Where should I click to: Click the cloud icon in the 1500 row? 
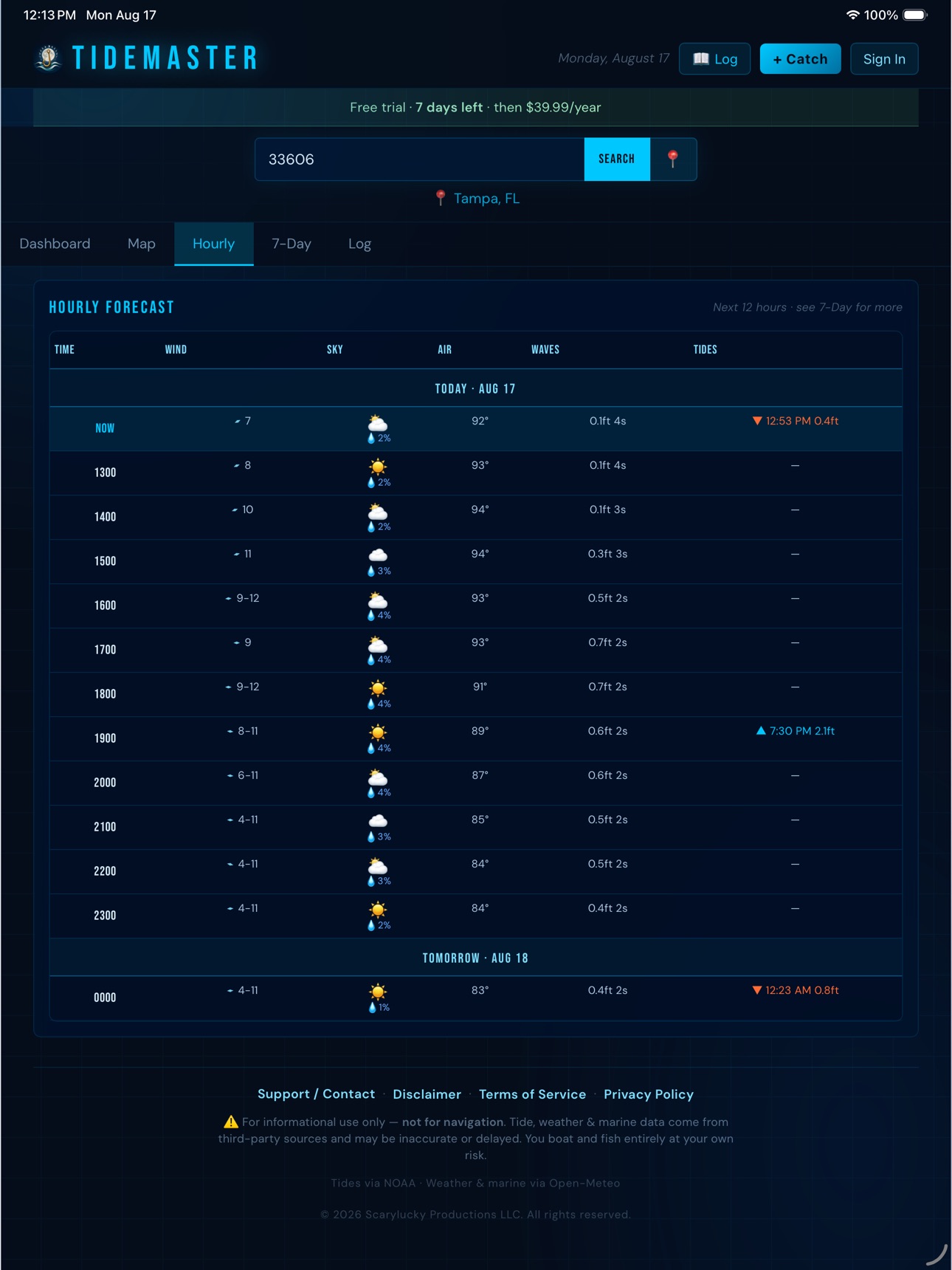point(378,555)
